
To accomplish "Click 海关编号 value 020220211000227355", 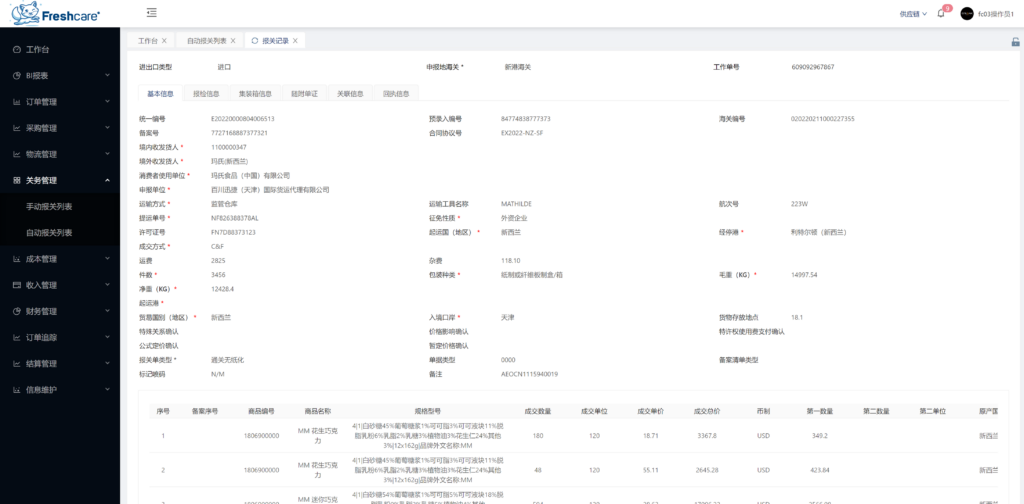I will (x=822, y=119).
